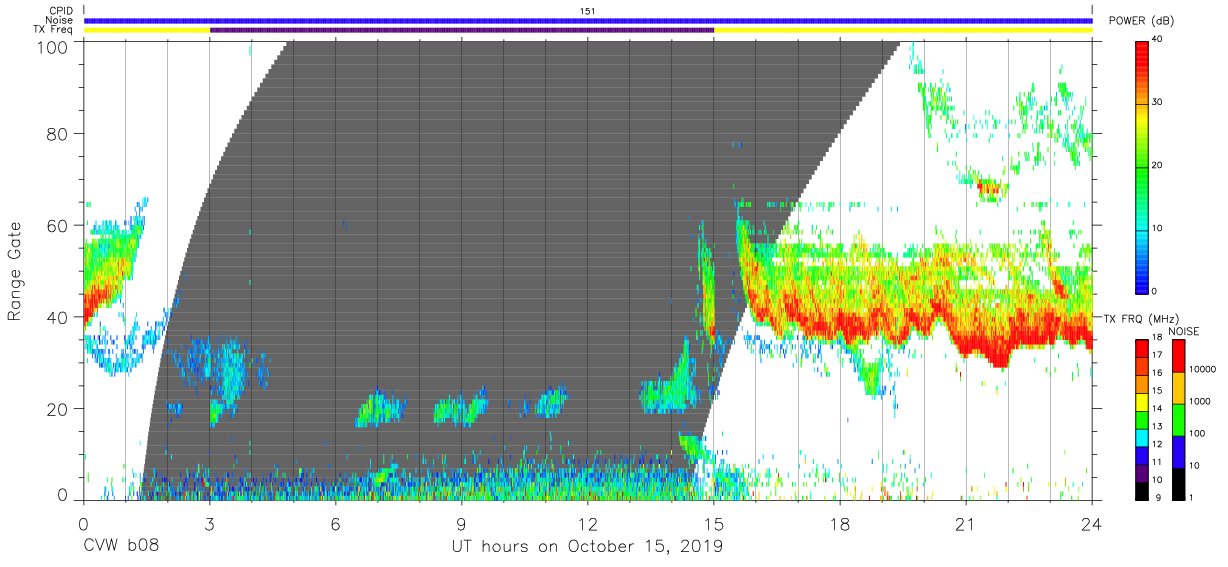Screen dimensions: 1228x567
Task: Click the CPID label at top left
Action: [59, 11]
